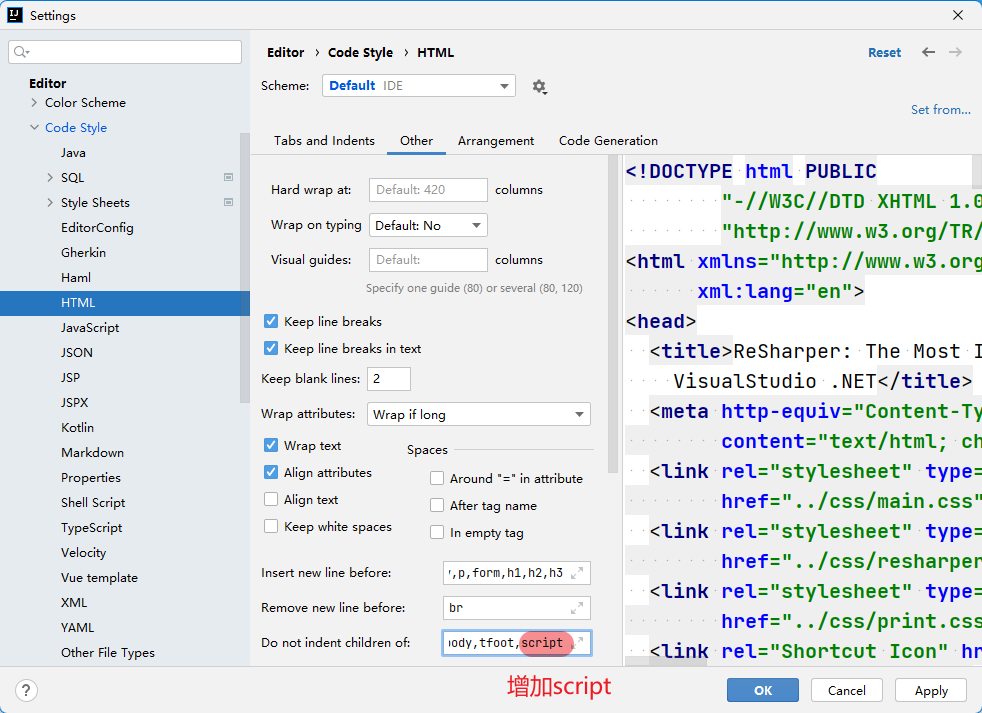Enable Keep white spaces checkbox
The width and height of the screenshot is (982, 713).
click(271, 526)
